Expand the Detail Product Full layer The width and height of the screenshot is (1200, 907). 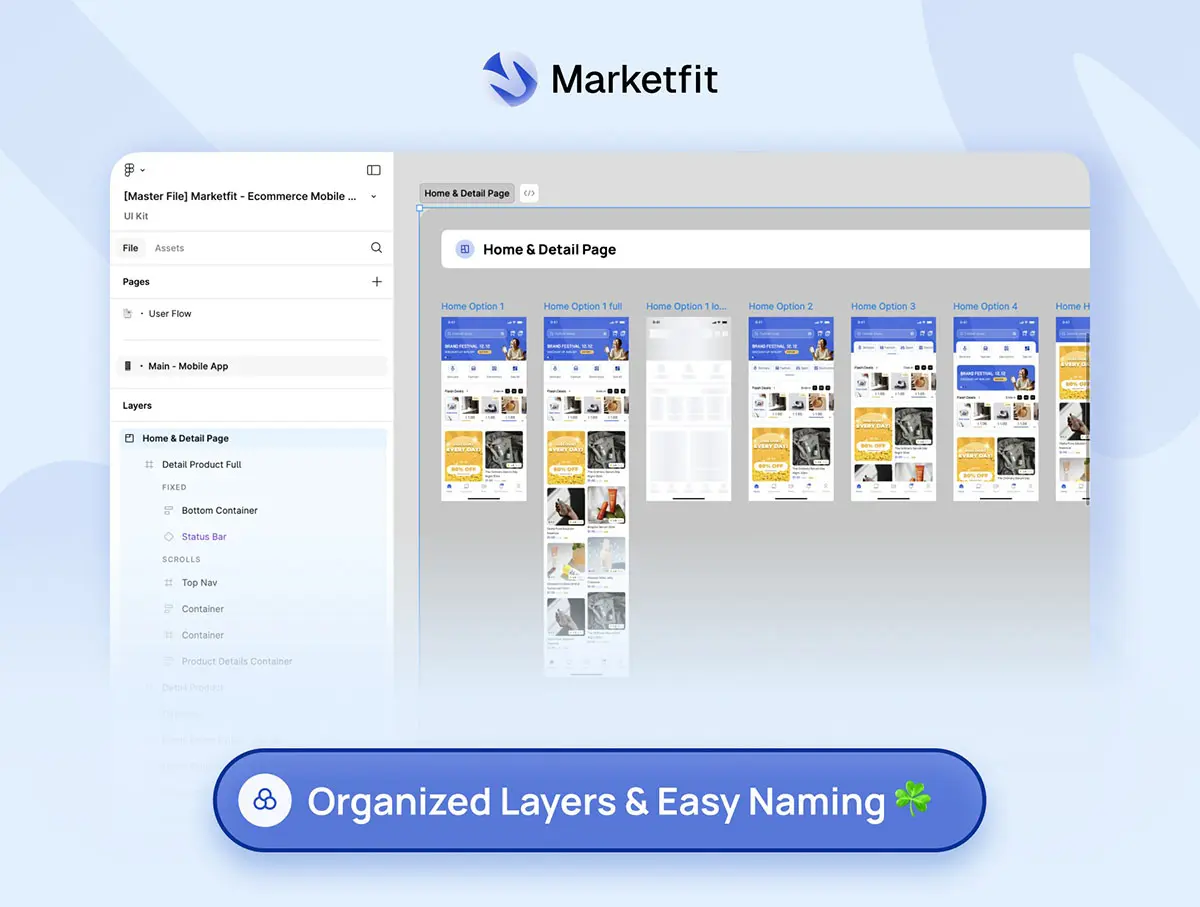[201, 464]
